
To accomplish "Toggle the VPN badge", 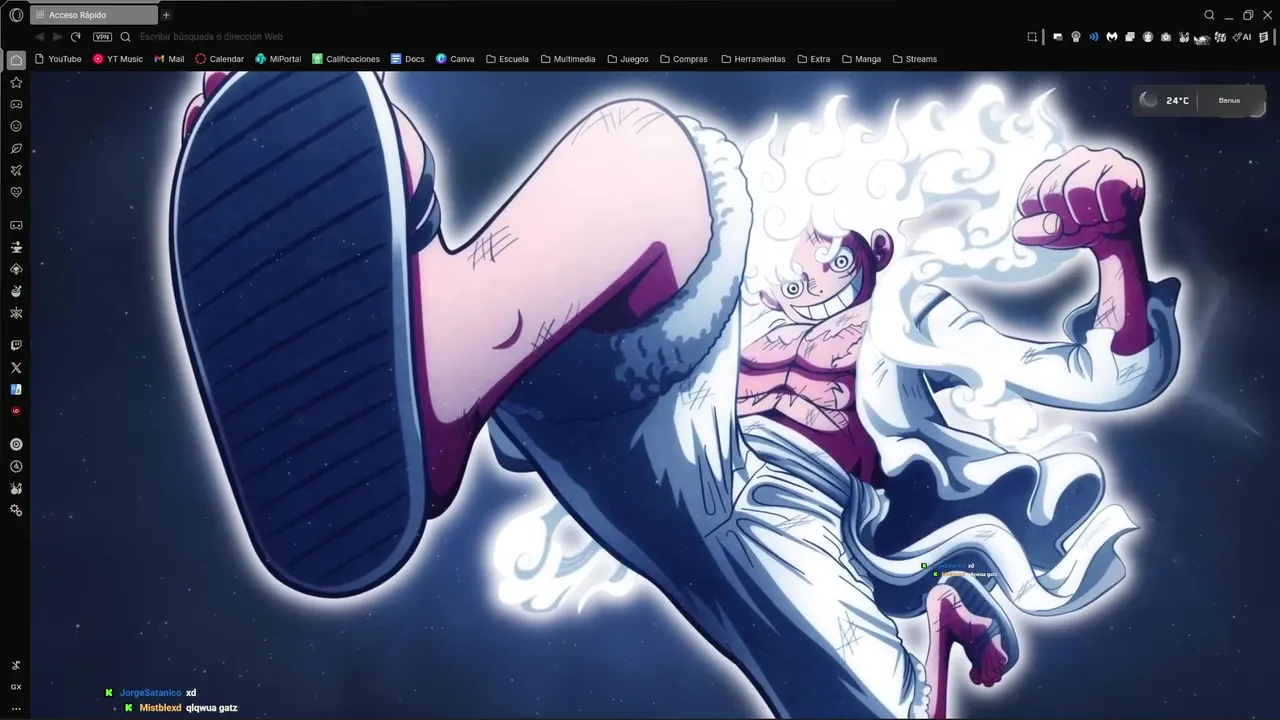I will click(102, 37).
